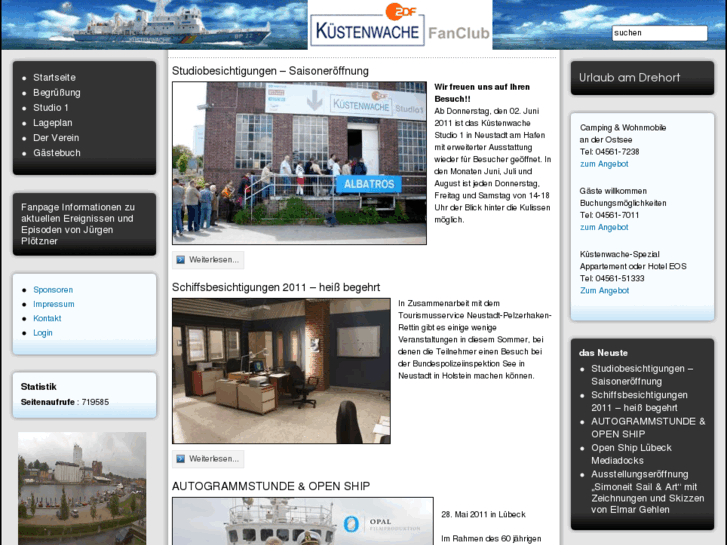This screenshot has width=727, height=545.
Task: Open the Begrüßung menu item
Action: 57,93
